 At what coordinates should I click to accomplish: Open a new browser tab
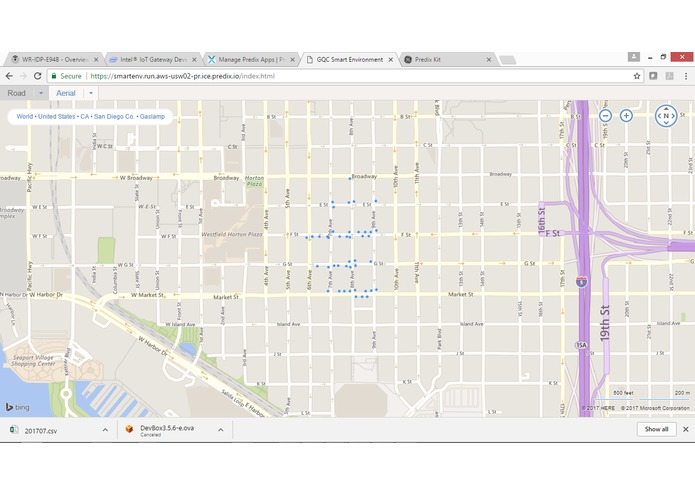click(x=507, y=60)
